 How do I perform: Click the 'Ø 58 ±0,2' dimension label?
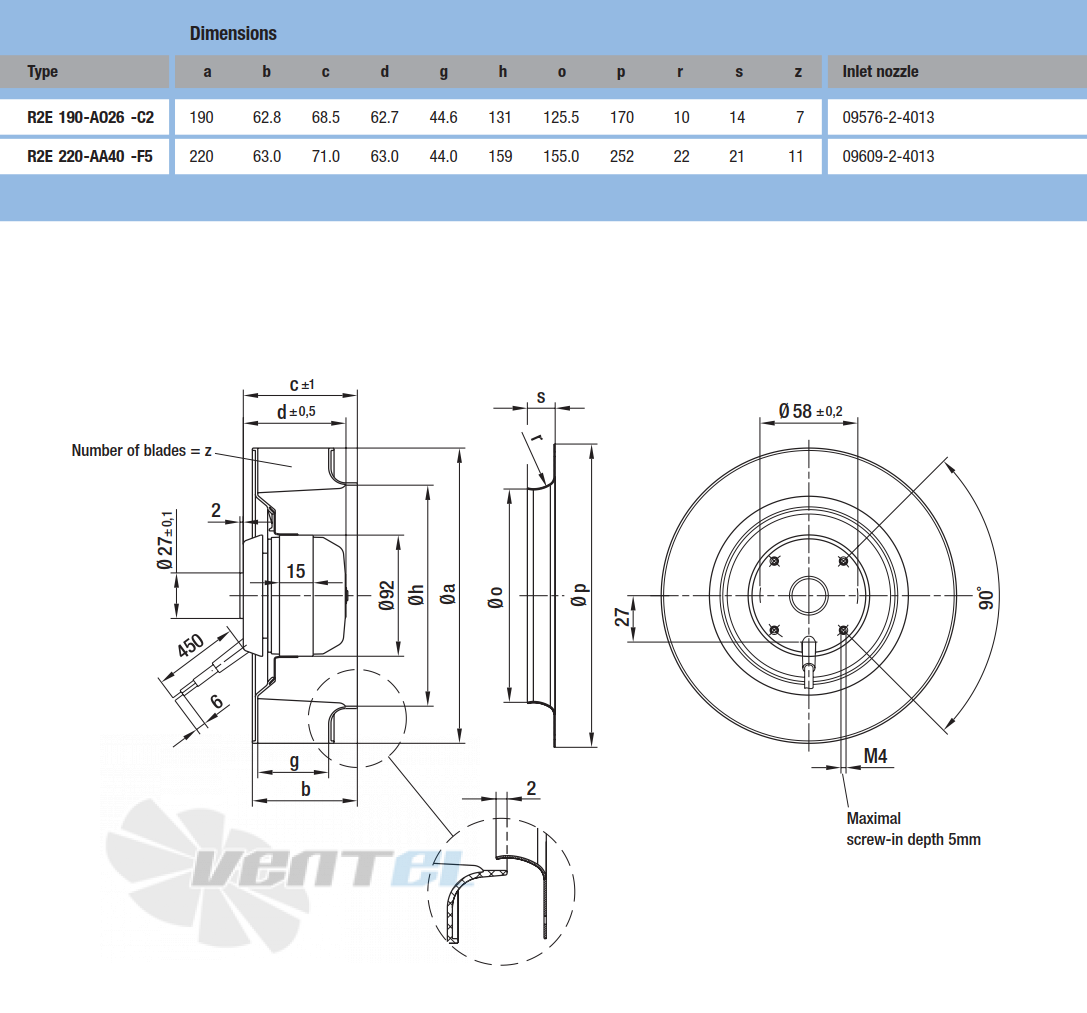pos(810,411)
